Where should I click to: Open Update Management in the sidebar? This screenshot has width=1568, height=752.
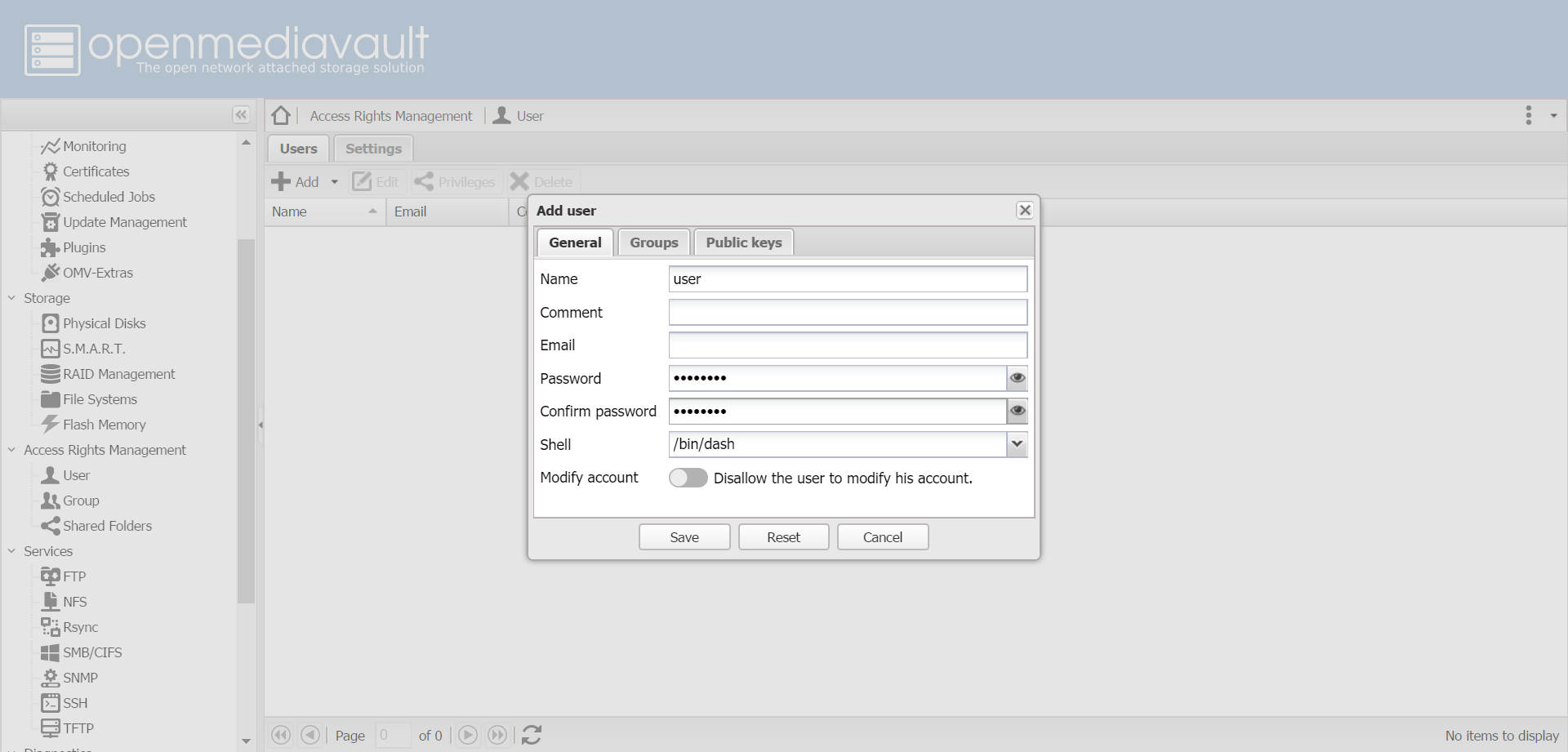point(114,222)
